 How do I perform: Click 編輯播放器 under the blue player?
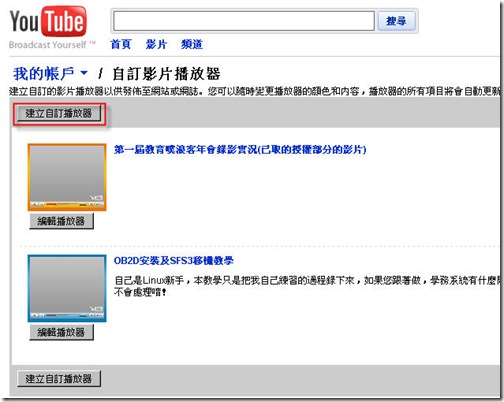[61, 332]
